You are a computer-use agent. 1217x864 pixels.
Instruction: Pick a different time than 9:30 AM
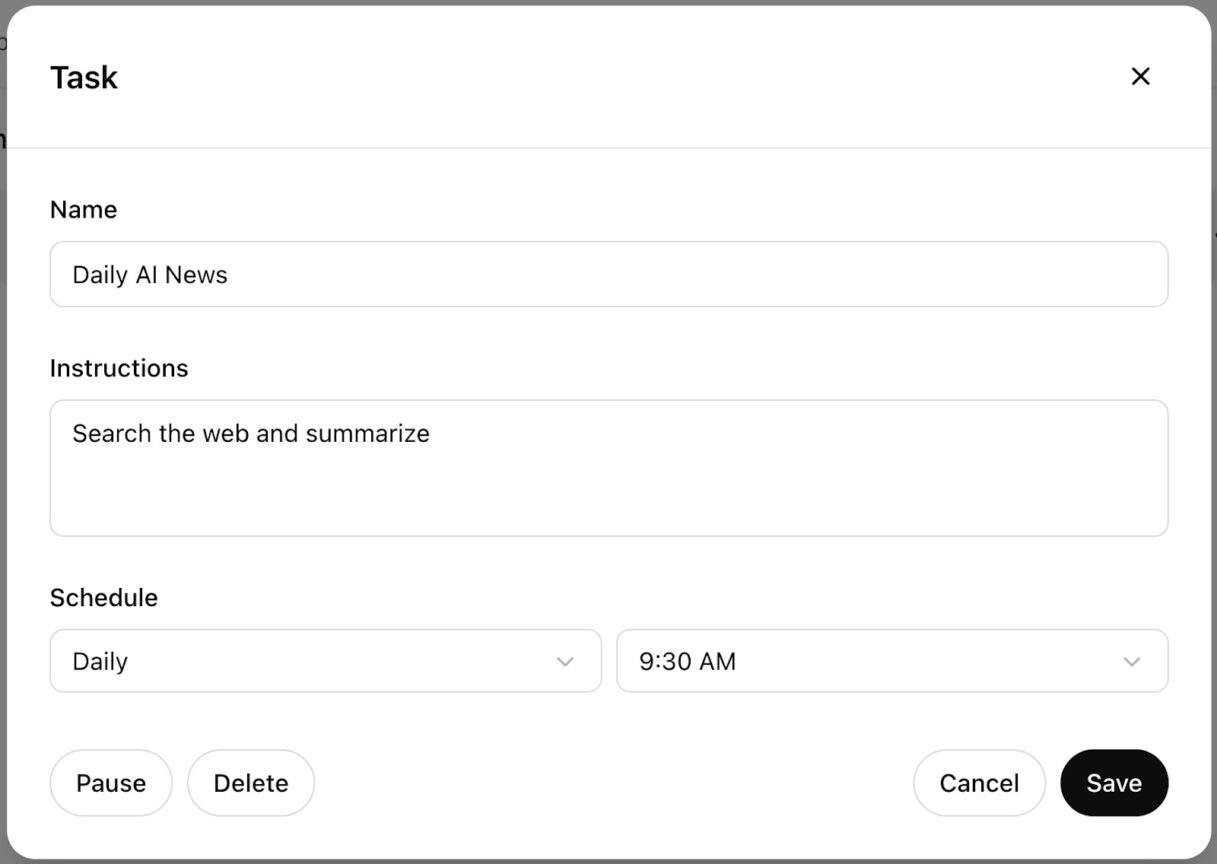pyautogui.click(x=892, y=661)
